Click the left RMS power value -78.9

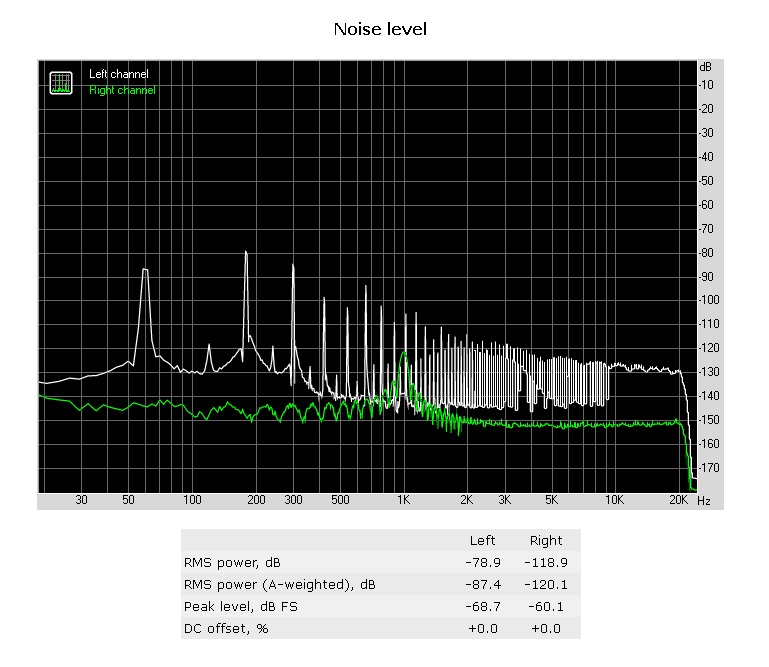[483, 563]
